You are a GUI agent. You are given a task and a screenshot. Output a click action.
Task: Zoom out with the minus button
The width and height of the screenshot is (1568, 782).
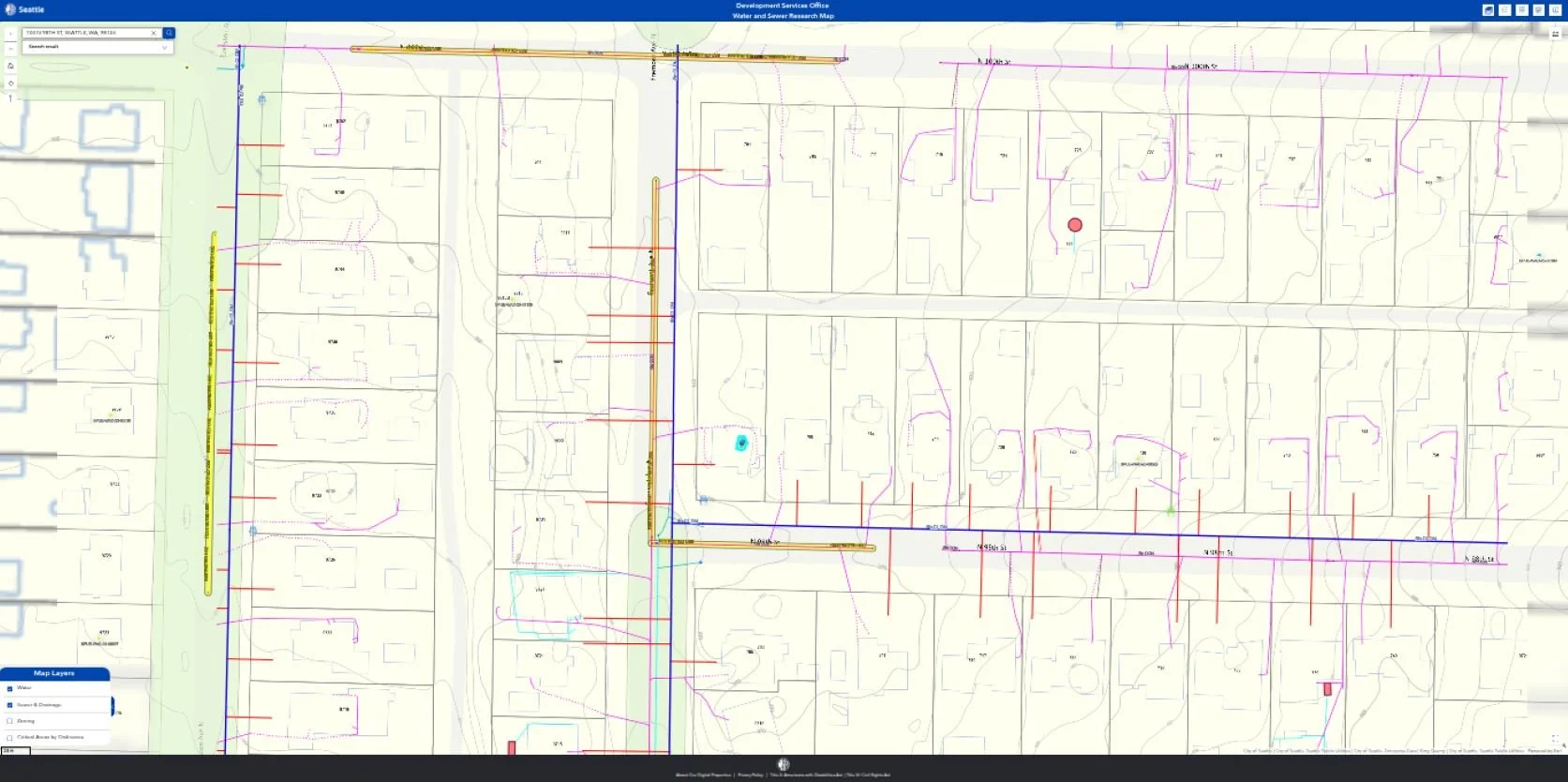[10, 48]
